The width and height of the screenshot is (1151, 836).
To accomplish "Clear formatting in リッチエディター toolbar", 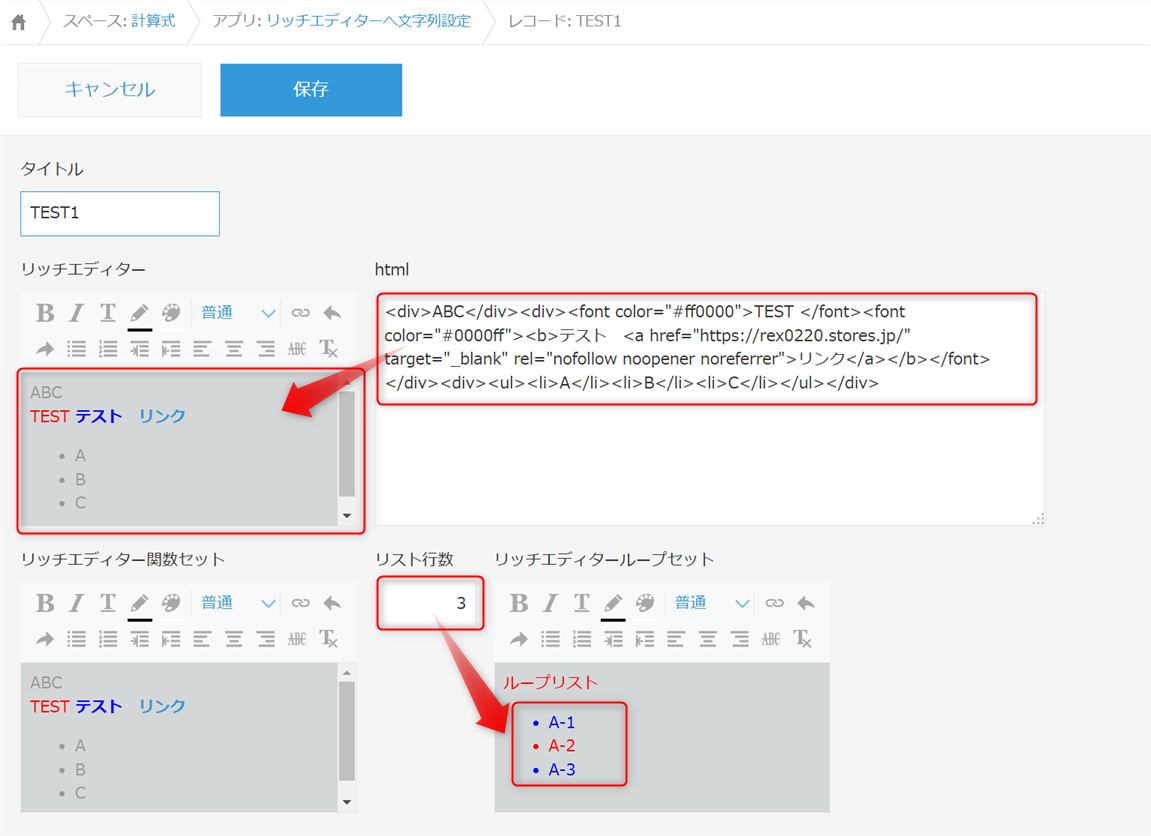I will click(329, 349).
